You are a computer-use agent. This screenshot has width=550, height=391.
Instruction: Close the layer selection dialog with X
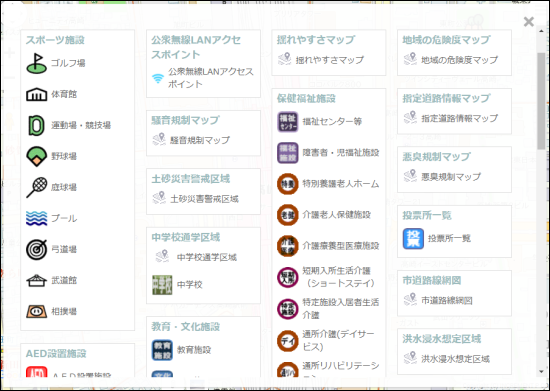click(529, 22)
